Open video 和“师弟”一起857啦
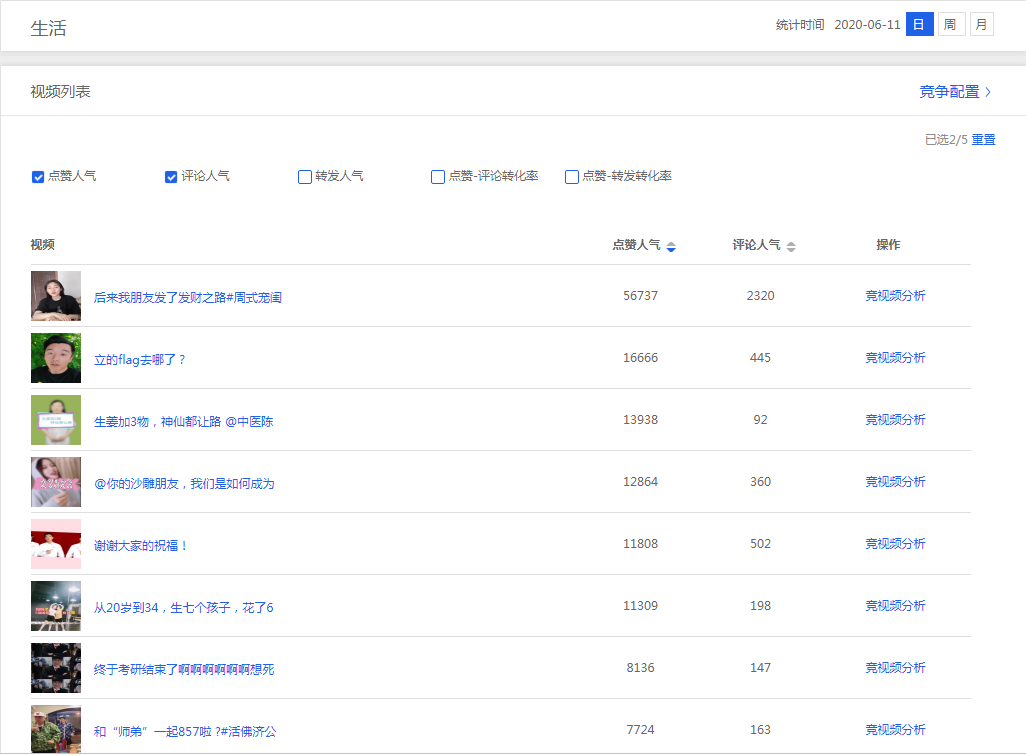This screenshot has width=1026, height=756. tap(185, 732)
